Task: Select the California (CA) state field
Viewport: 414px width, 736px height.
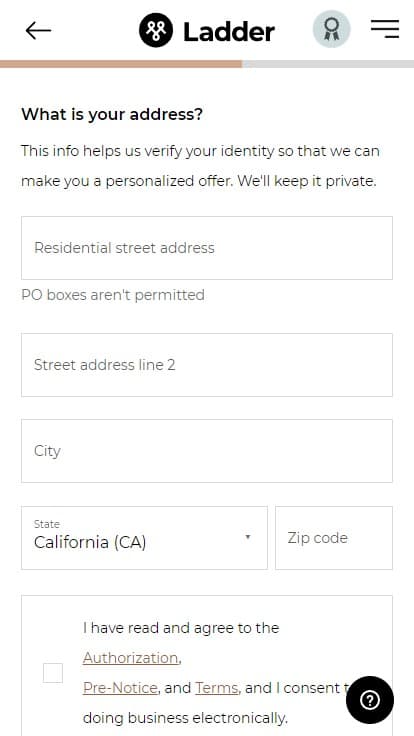Action: pyautogui.click(x=144, y=538)
